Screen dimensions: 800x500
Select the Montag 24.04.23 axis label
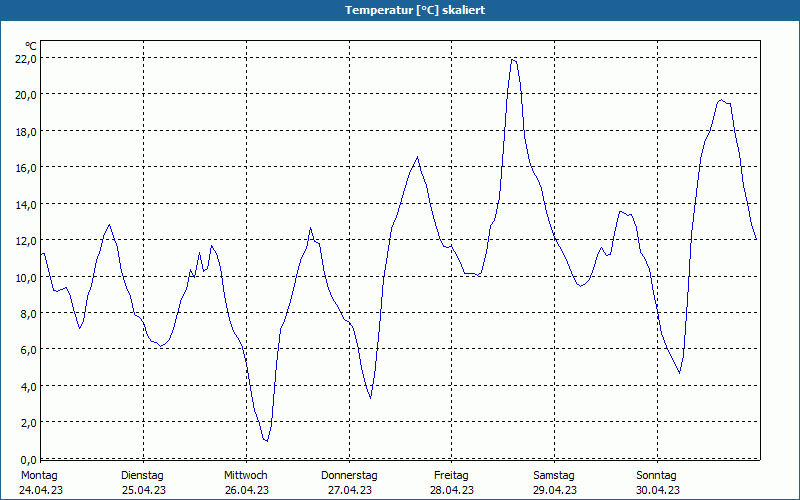pos(41,483)
